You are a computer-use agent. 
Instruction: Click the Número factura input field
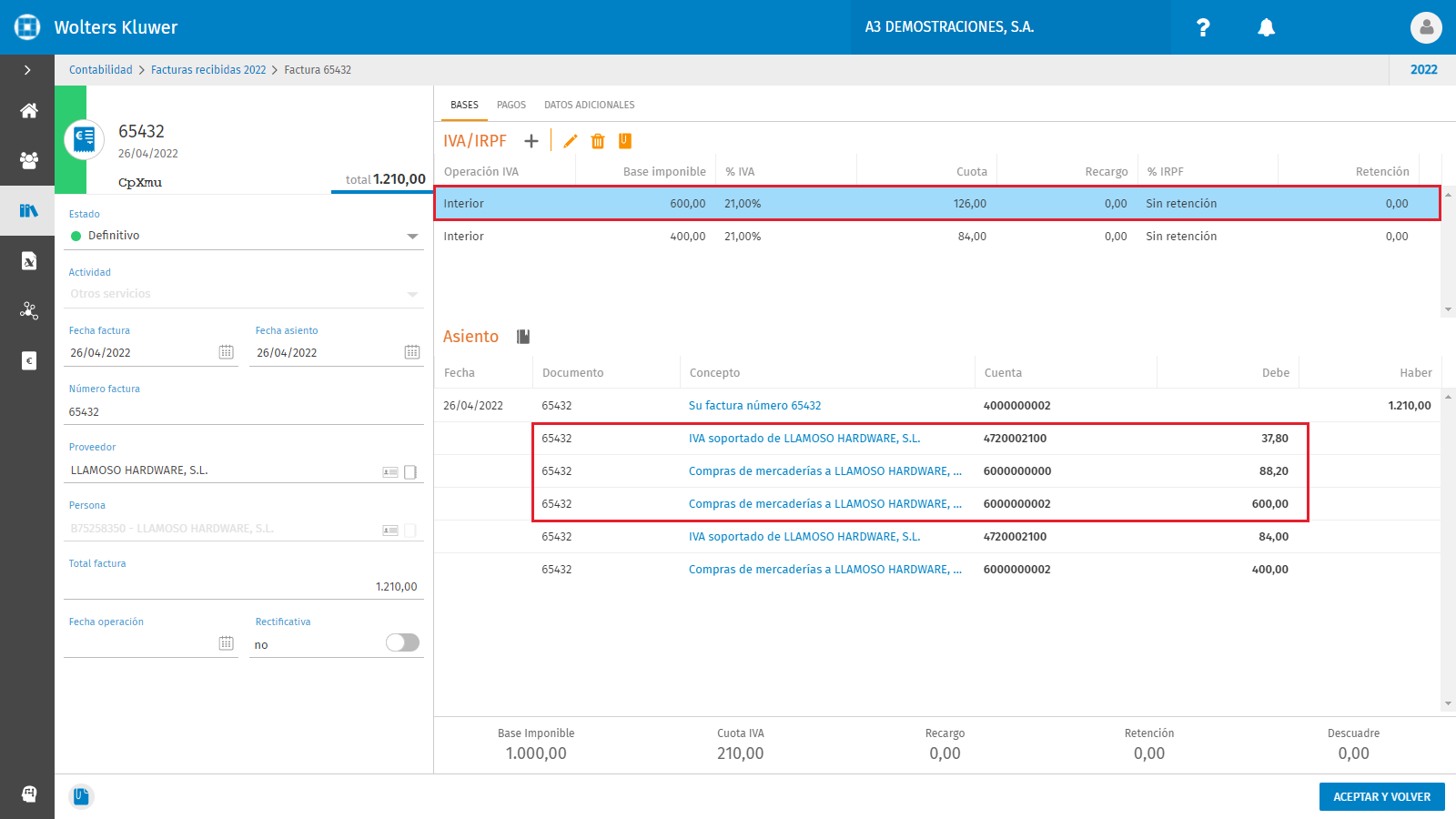pyautogui.click(x=244, y=412)
